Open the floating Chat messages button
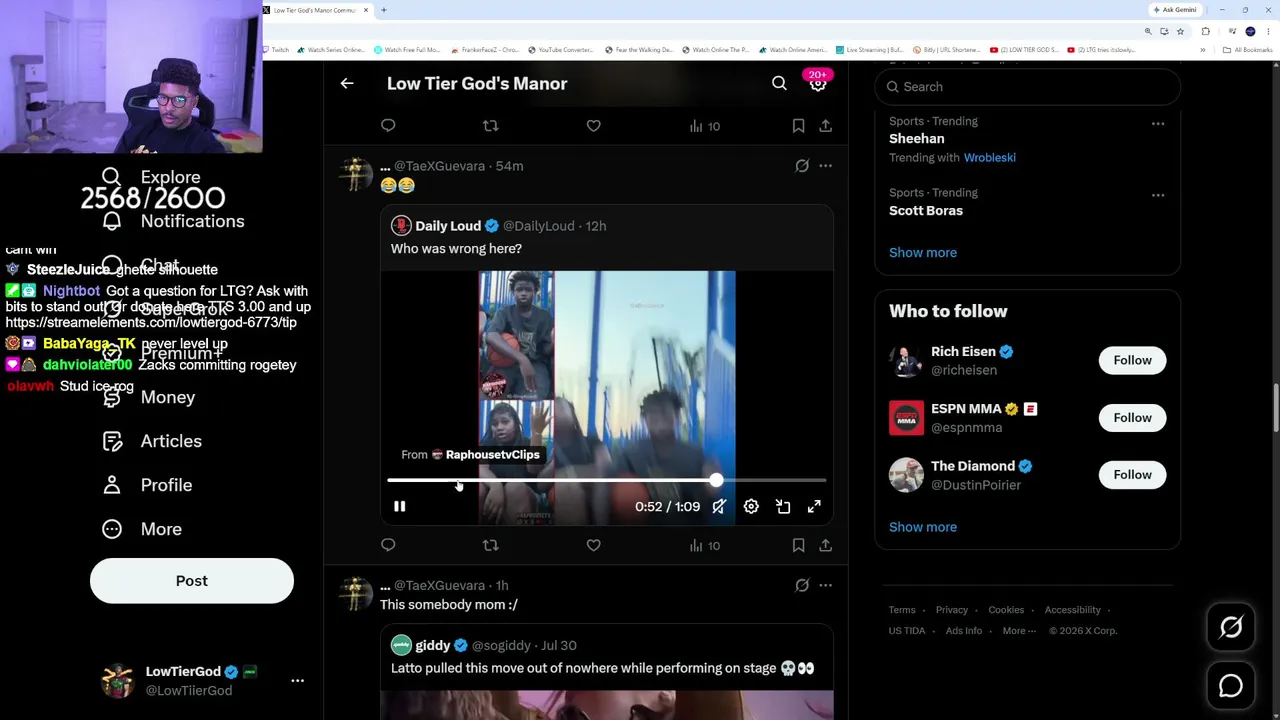This screenshot has width=1280, height=720. coord(1231,686)
